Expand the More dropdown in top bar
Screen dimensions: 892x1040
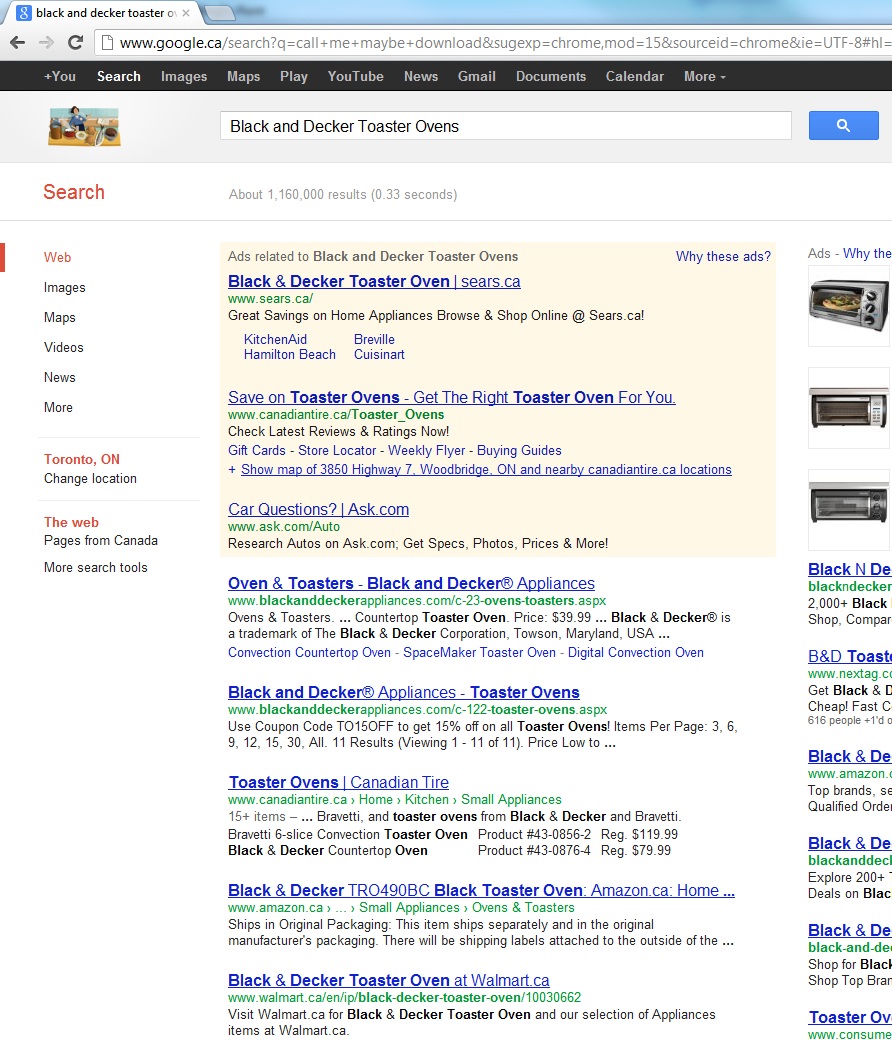(x=704, y=76)
